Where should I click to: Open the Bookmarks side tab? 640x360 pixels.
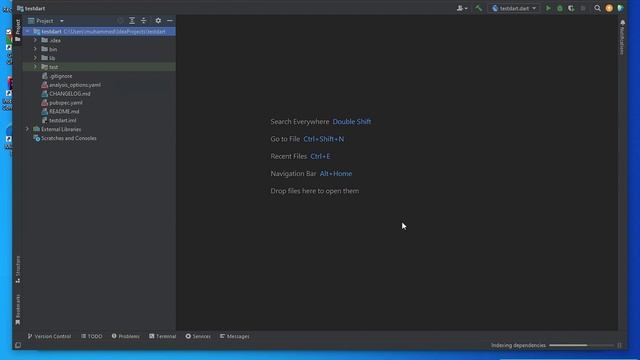pyautogui.click(x=18, y=309)
